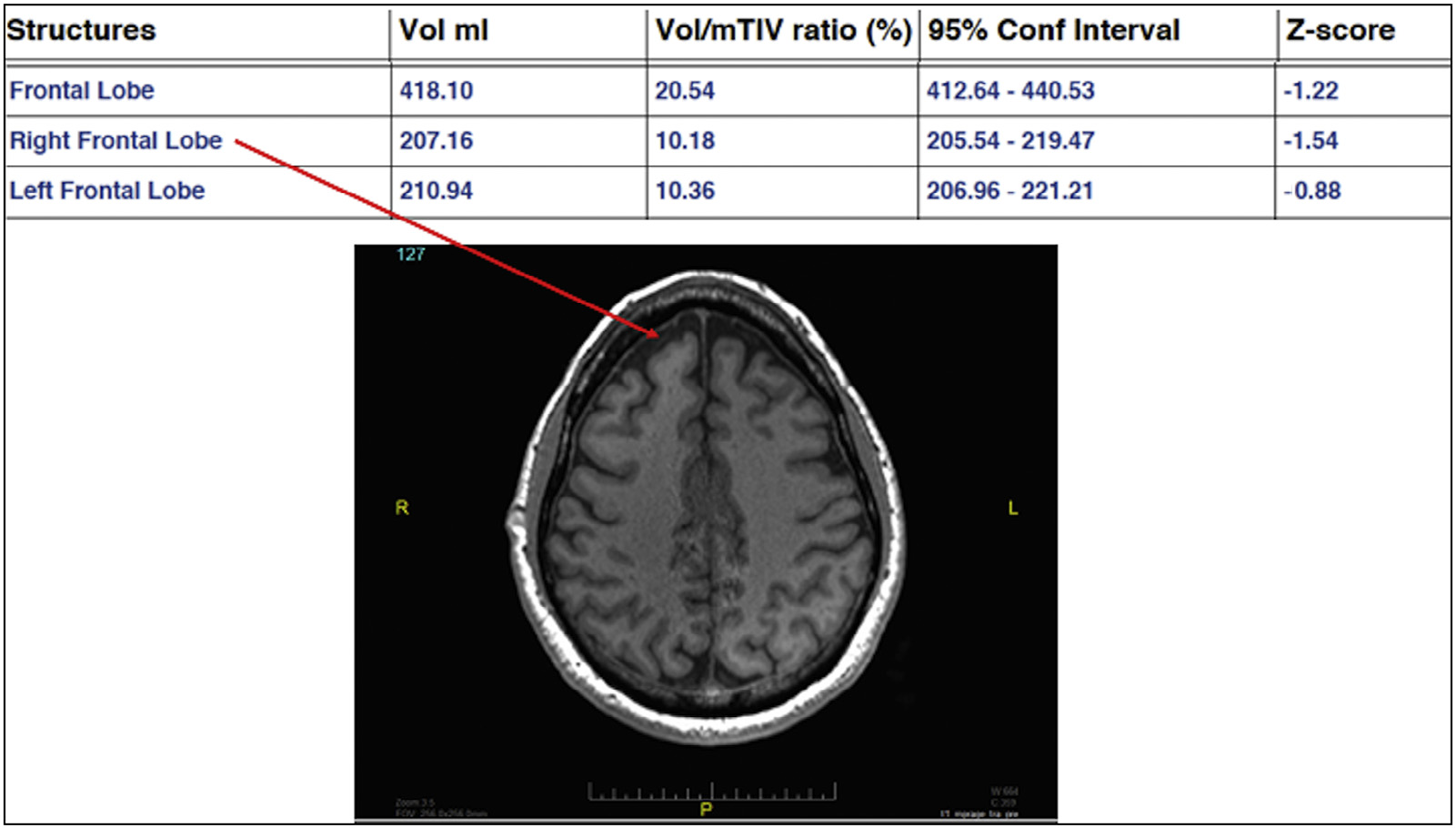1456x828 pixels.
Task: Click the scale ruler below the brain
Action: 711,792
